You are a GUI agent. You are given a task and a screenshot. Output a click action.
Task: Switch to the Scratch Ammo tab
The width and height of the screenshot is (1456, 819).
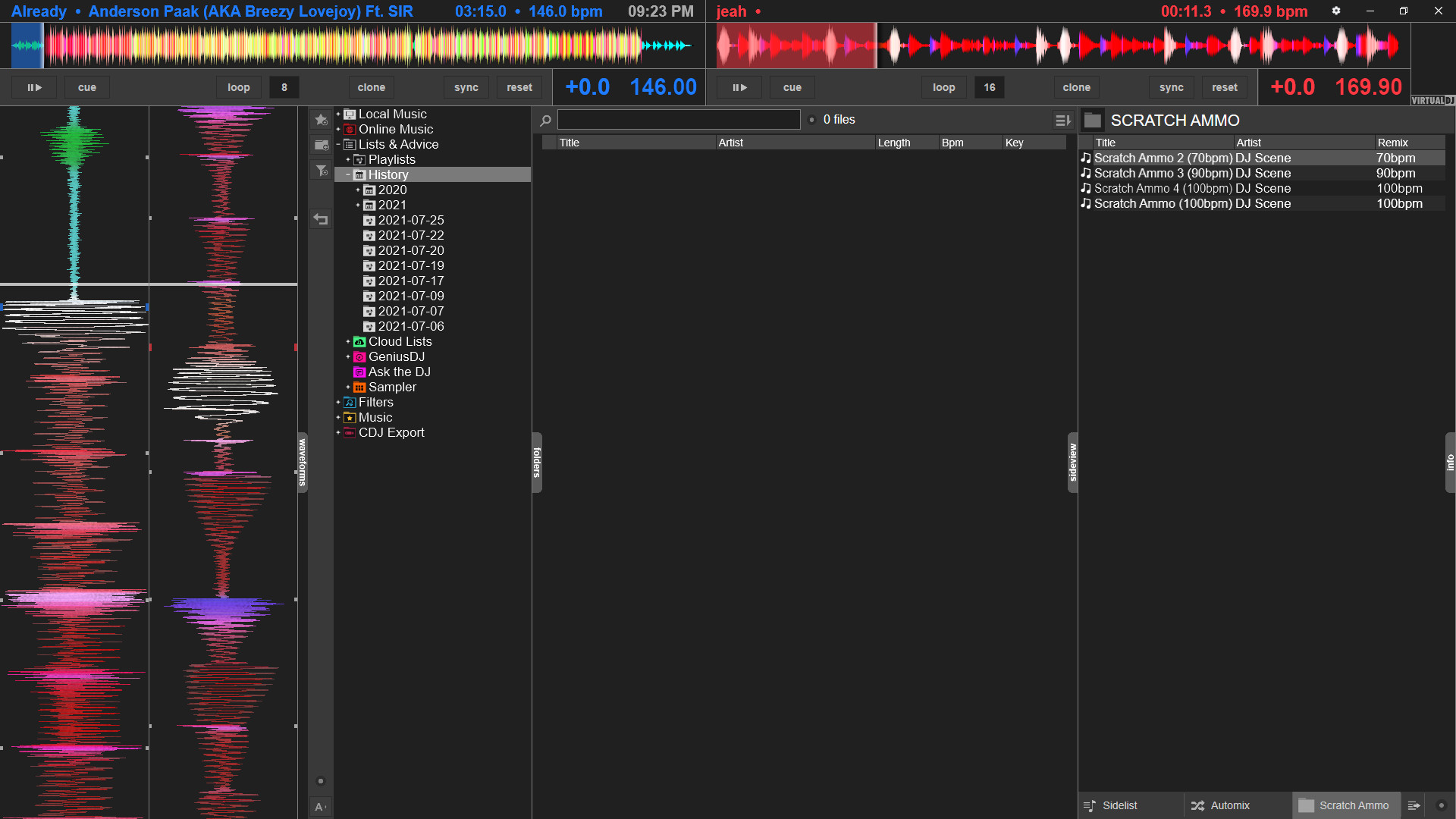coord(1346,805)
